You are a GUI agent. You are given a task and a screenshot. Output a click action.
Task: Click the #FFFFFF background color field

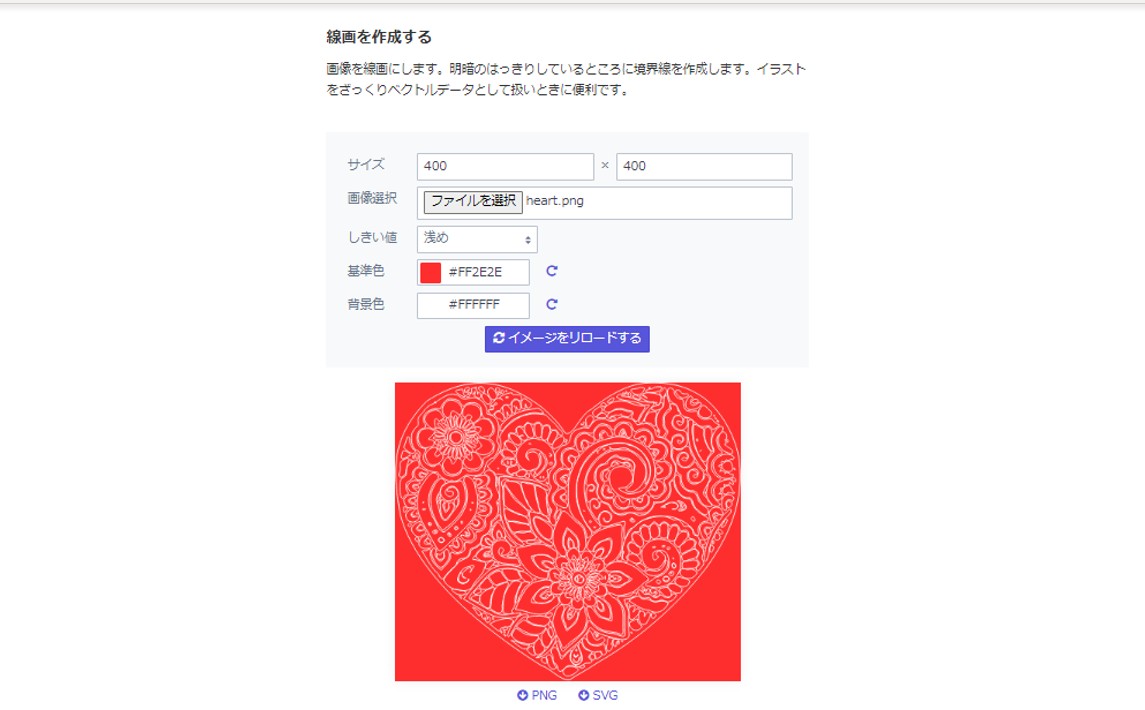473,305
